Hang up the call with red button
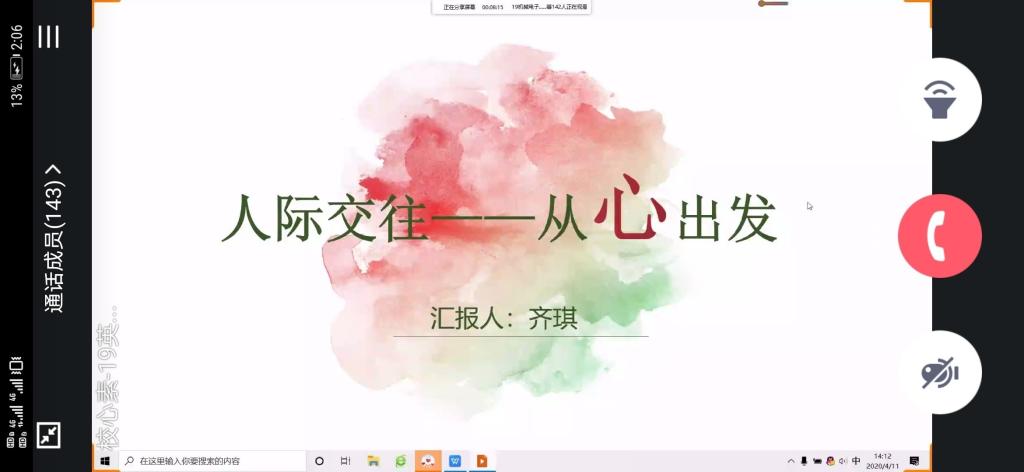Viewport: 1024px width, 472px height. (939, 236)
